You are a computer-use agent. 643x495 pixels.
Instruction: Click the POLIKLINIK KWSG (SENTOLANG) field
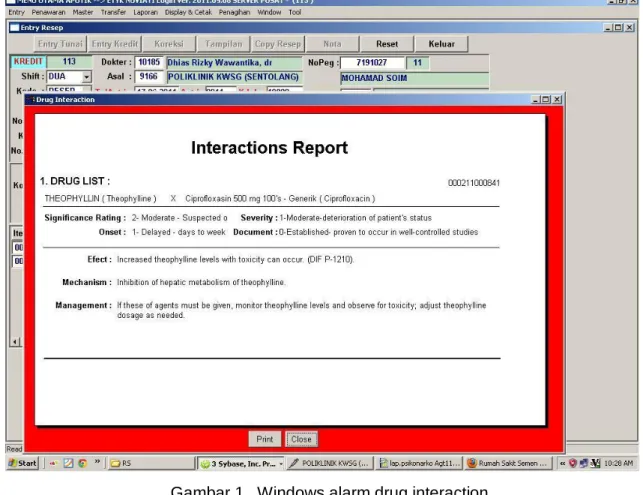coord(234,77)
